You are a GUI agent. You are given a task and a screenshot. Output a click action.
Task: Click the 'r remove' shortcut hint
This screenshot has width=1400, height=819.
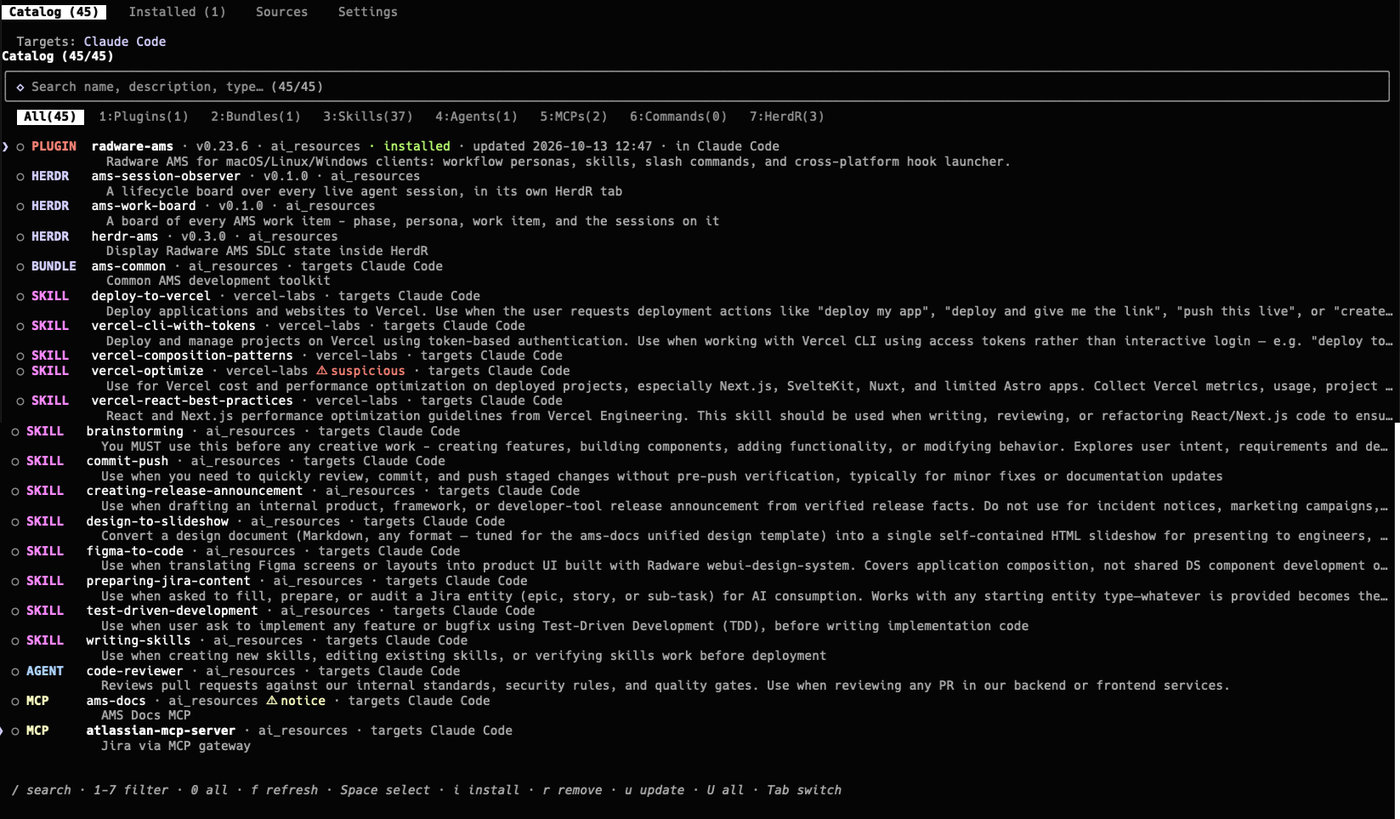[573, 790]
